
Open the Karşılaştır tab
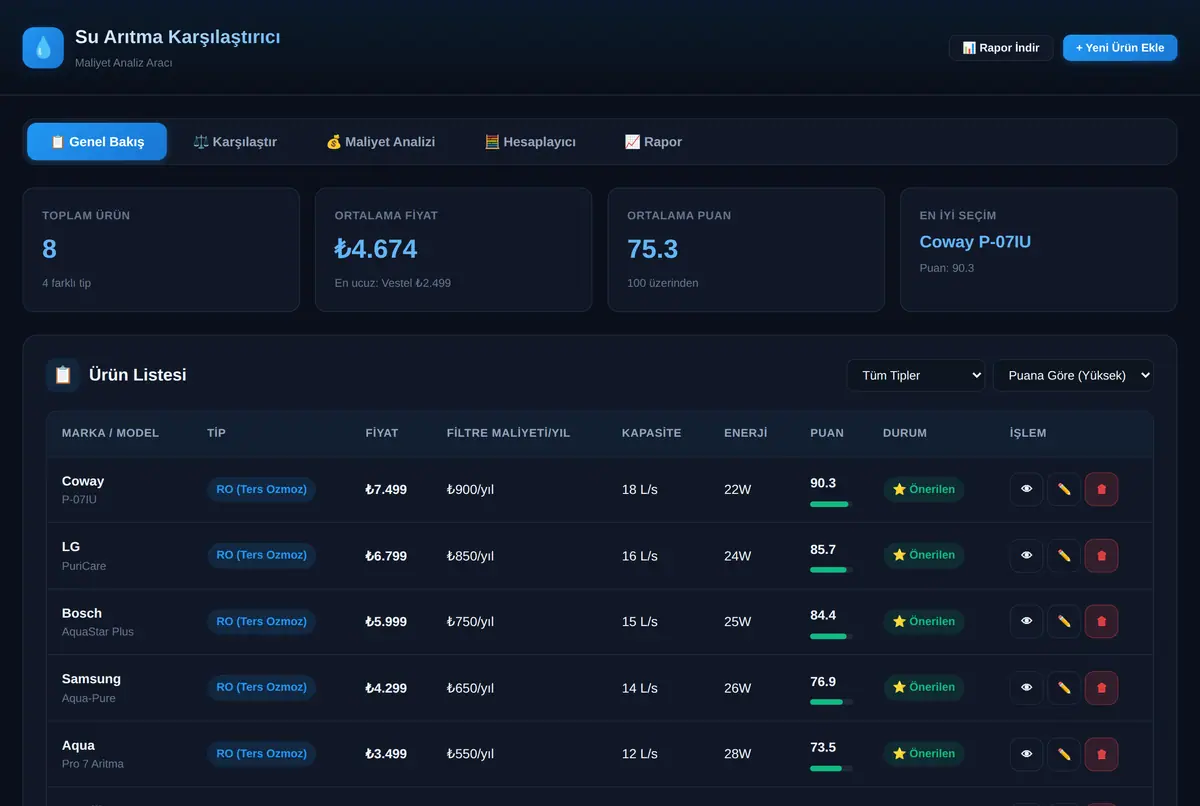pyautogui.click(x=235, y=142)
